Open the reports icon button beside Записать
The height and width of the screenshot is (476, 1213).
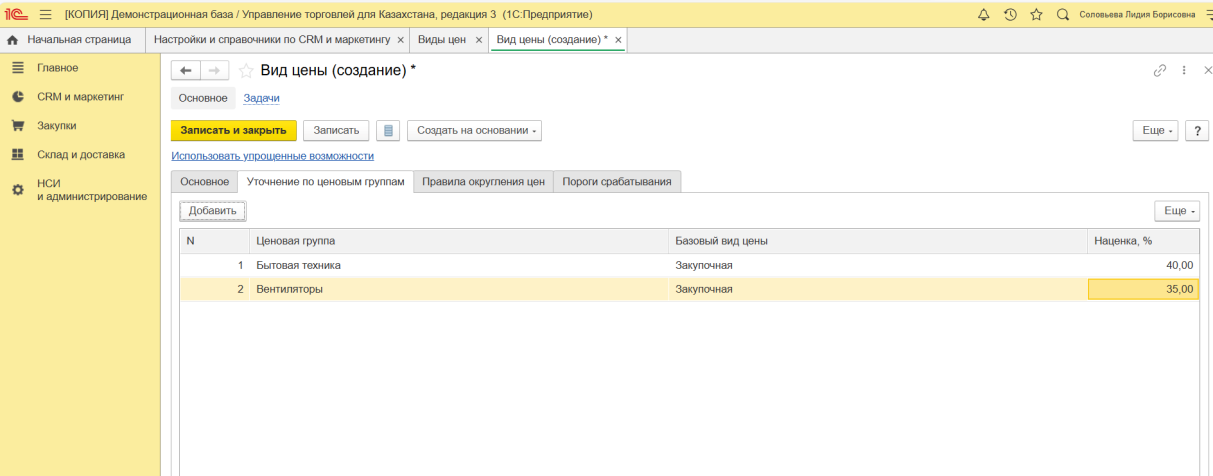coord(388,131)
